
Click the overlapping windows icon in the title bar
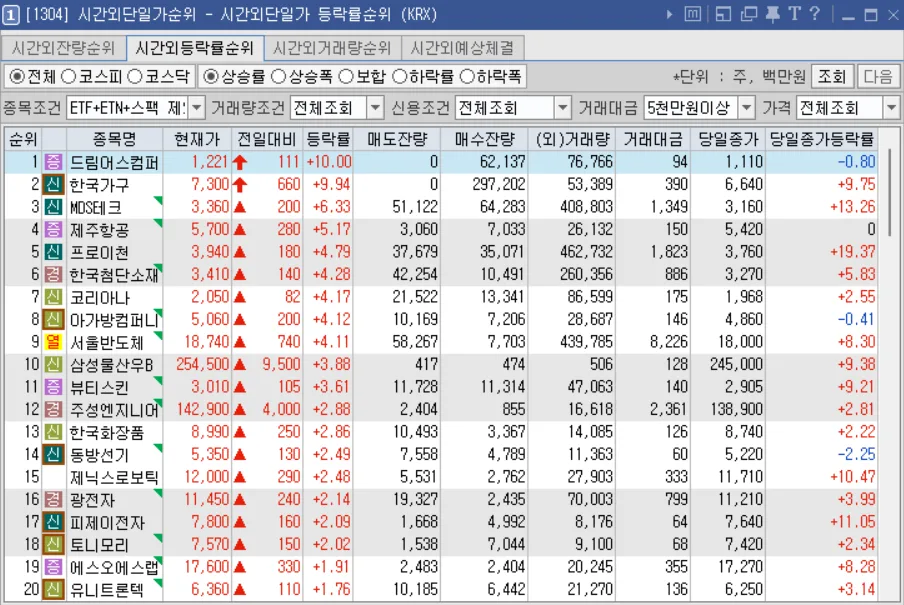tap(748, 14)
